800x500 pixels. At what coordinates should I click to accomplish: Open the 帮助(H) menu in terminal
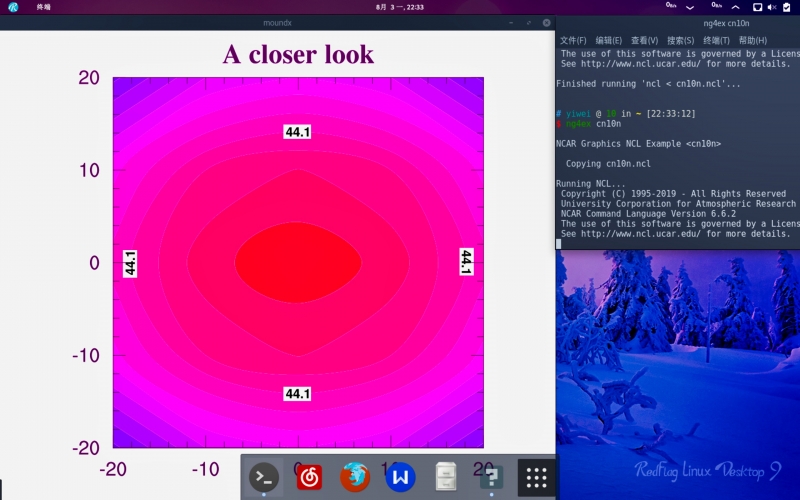coord(753,40)
